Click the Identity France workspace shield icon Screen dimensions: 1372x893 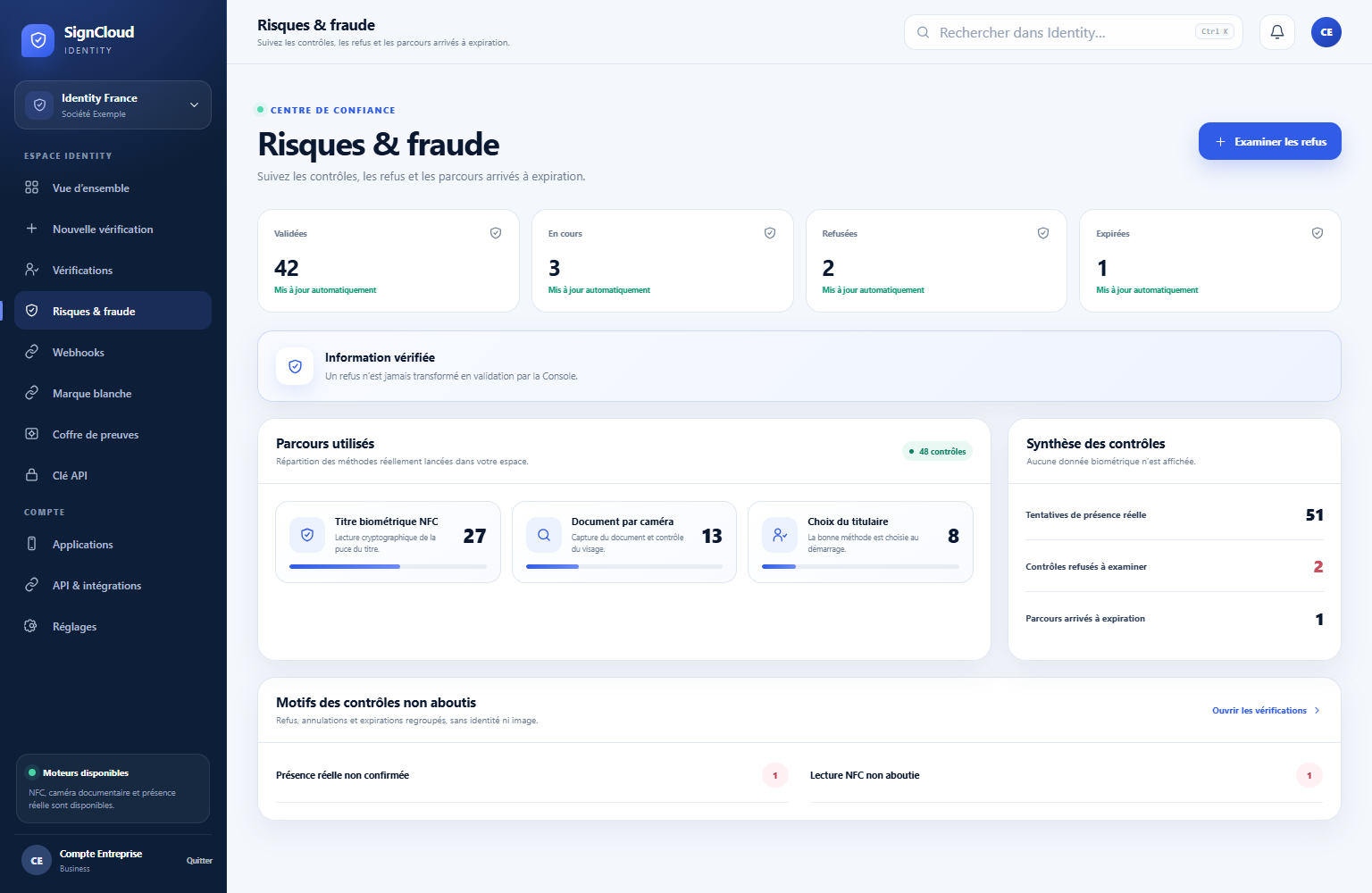39,104
